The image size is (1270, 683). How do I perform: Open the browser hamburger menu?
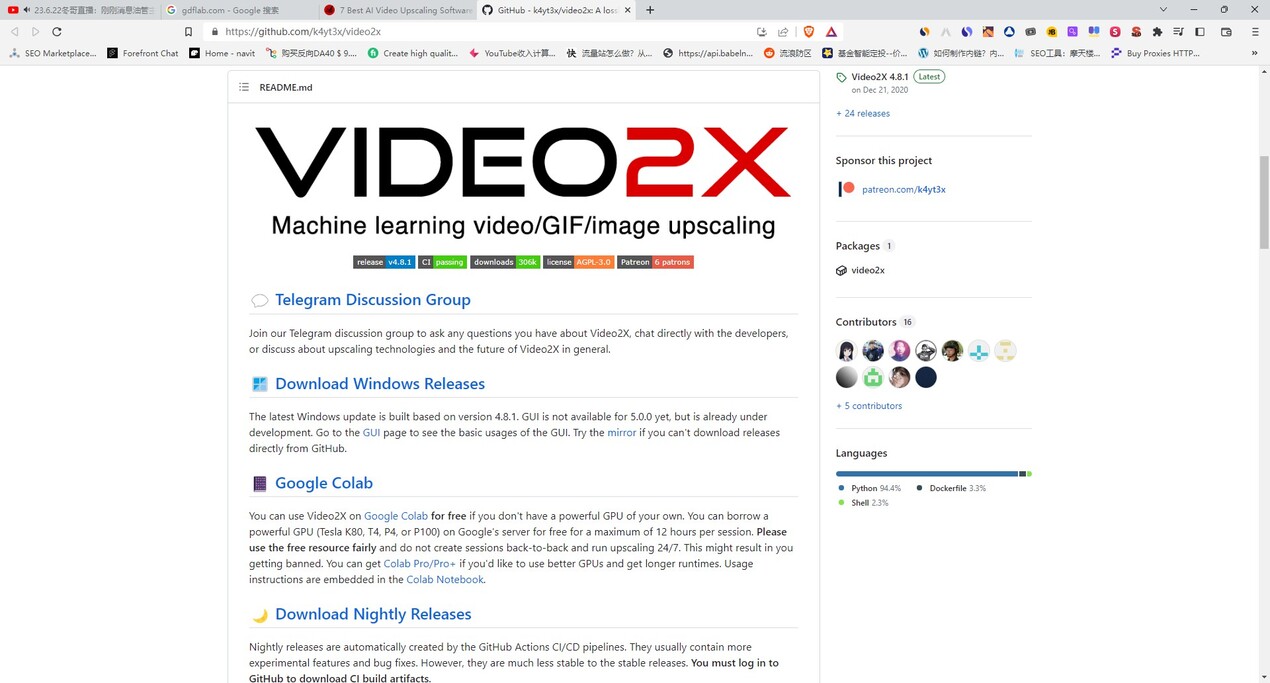point(1254,31)
